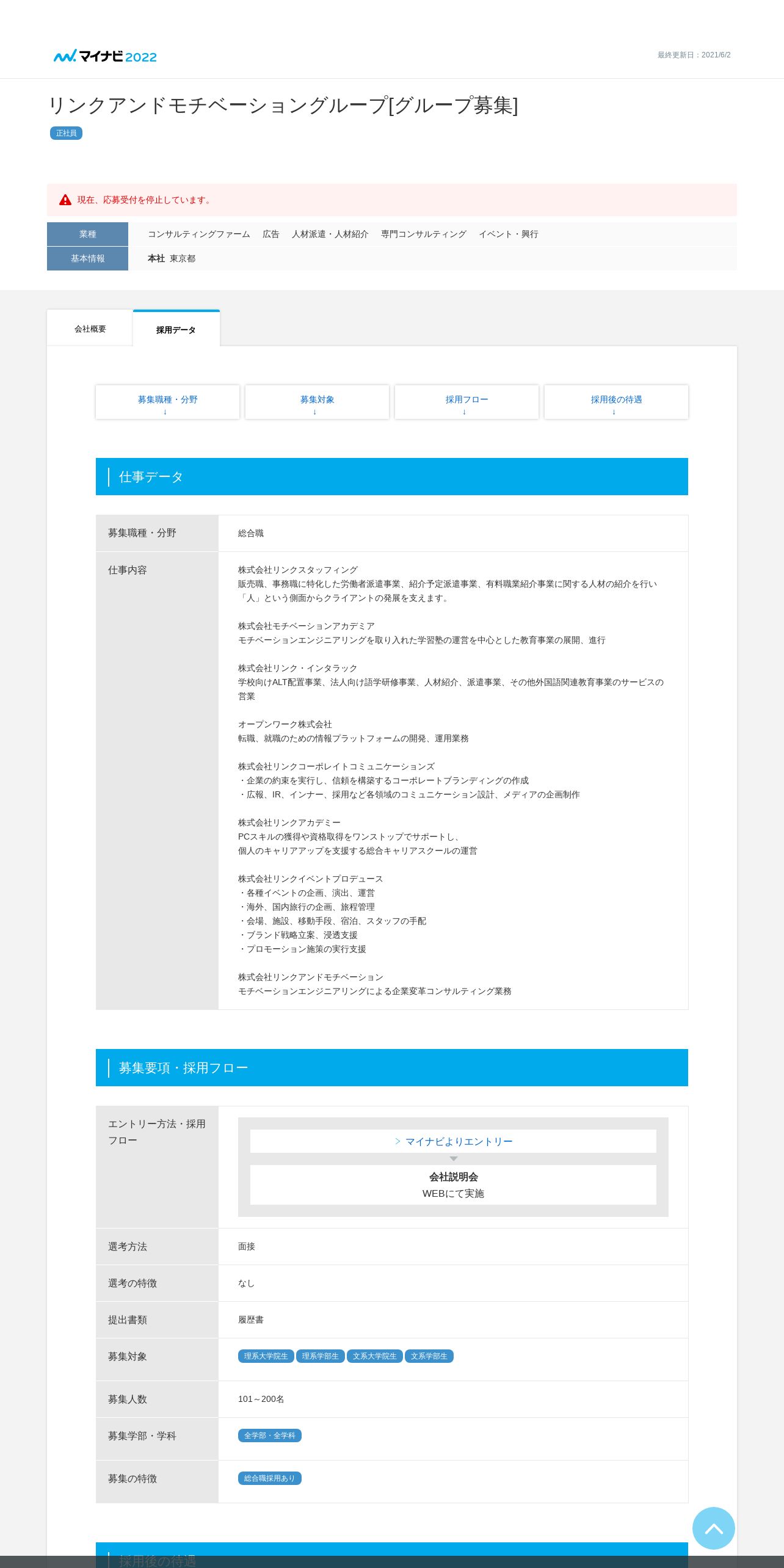Click the 正社員 badge
784x1568 pixels.
(66, 133)
